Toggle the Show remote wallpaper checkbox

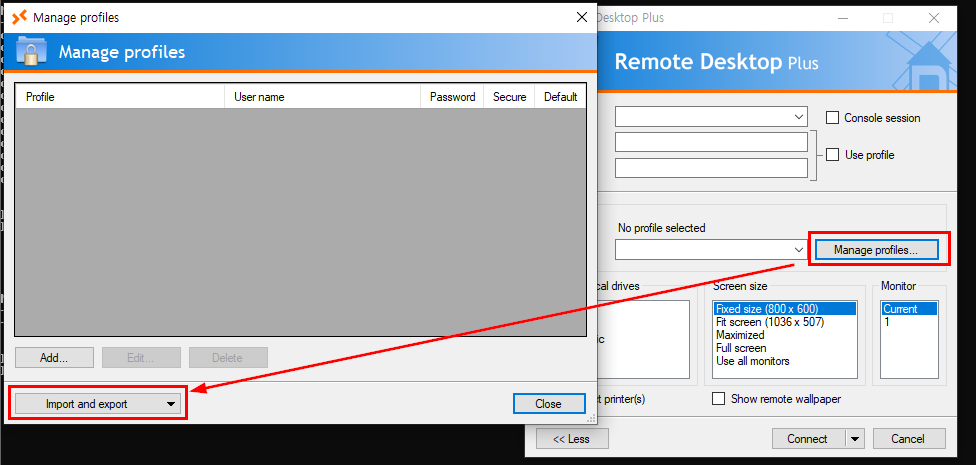pos(718,398)
